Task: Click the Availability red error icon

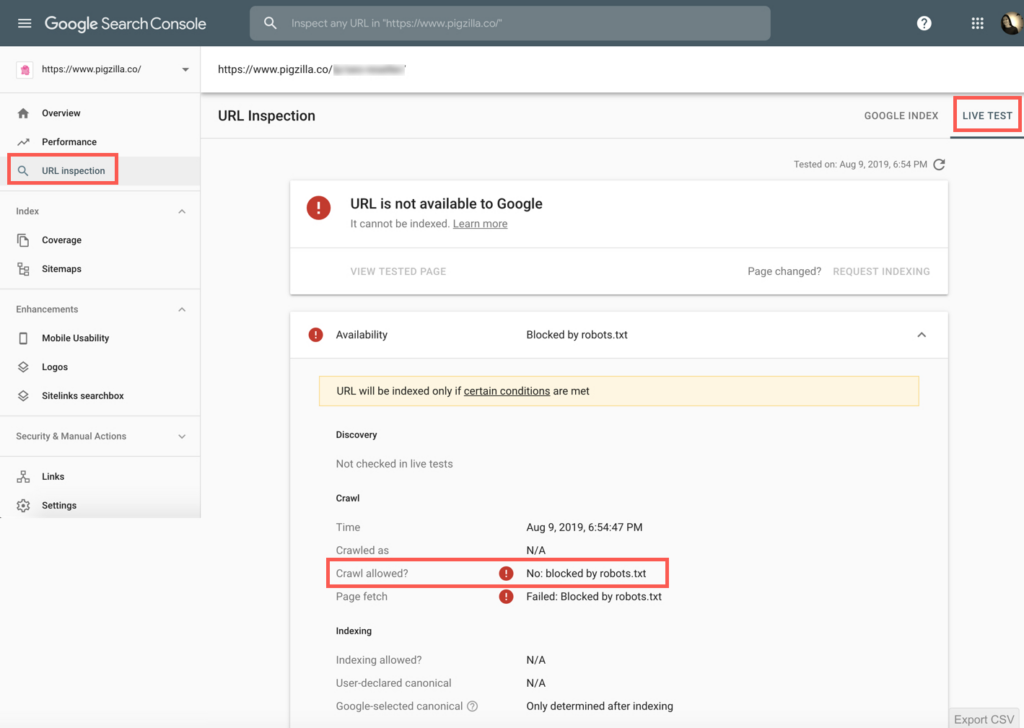Action: pos(316,335)
